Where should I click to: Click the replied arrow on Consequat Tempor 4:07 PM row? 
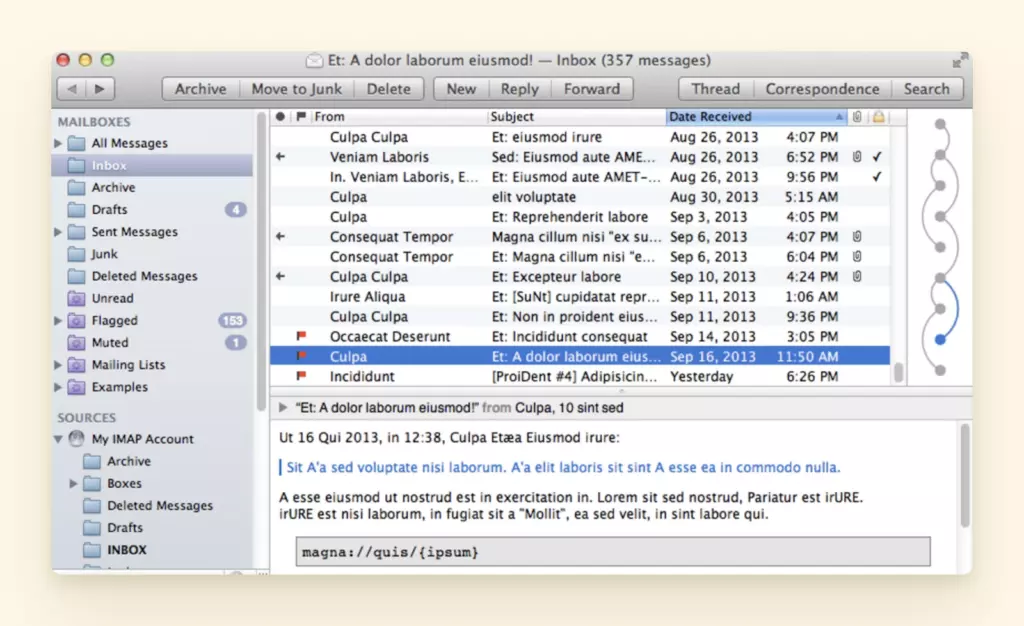click(280, 236)
